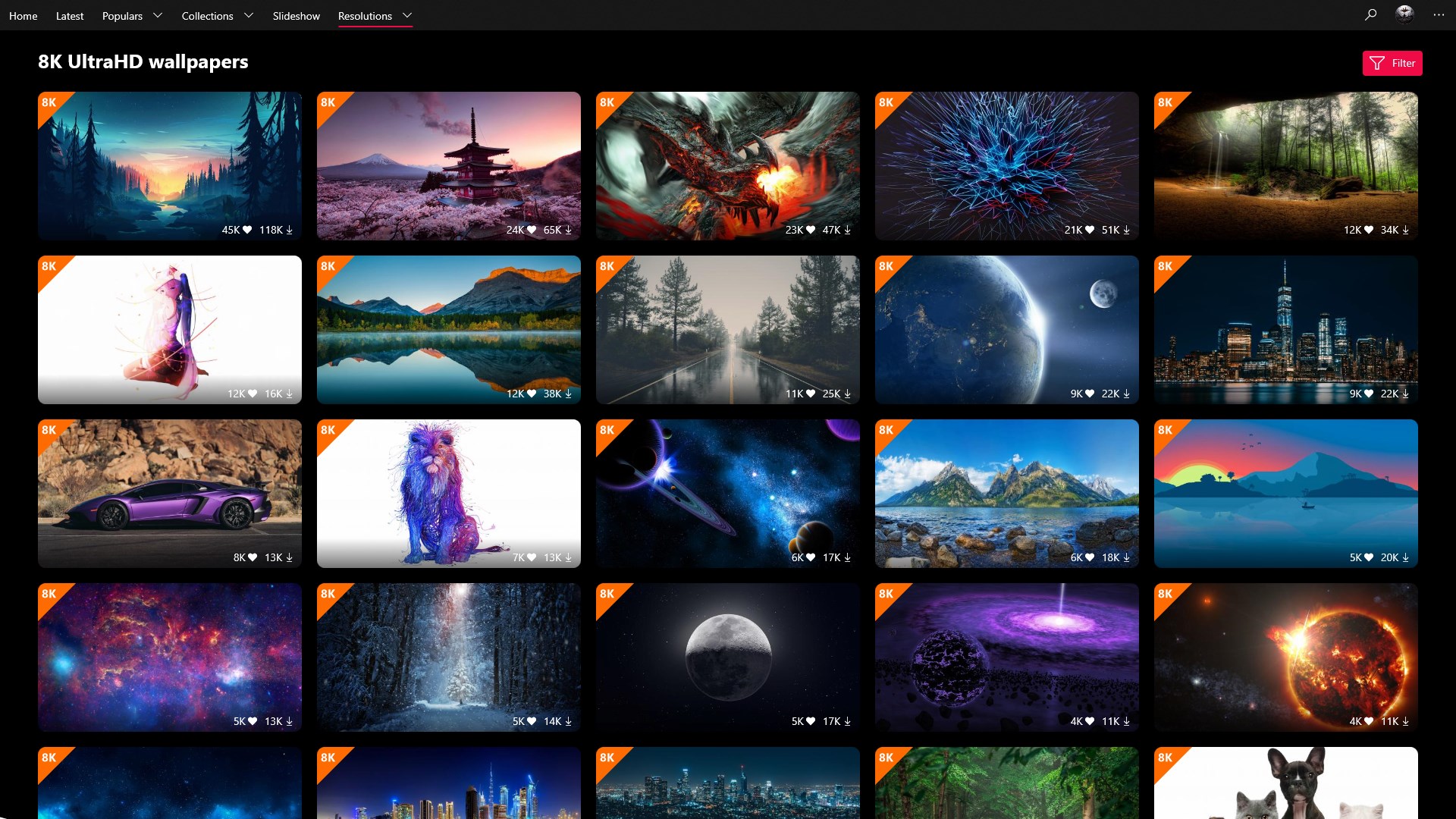Click download arrow on dragon wallpaper

[847, 230]
